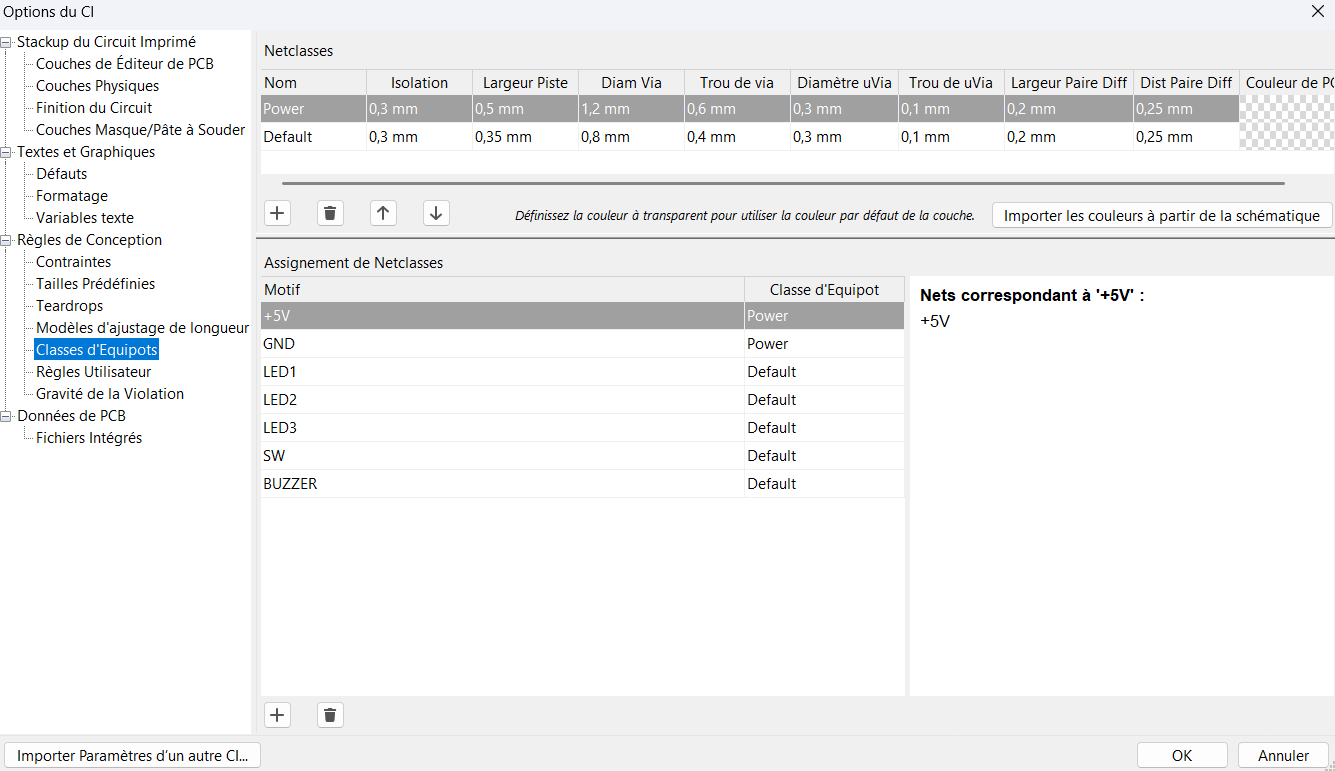1335x771 pixels.
Task: Open Règles Utilisateur page
Action: (x=94, y=372)
